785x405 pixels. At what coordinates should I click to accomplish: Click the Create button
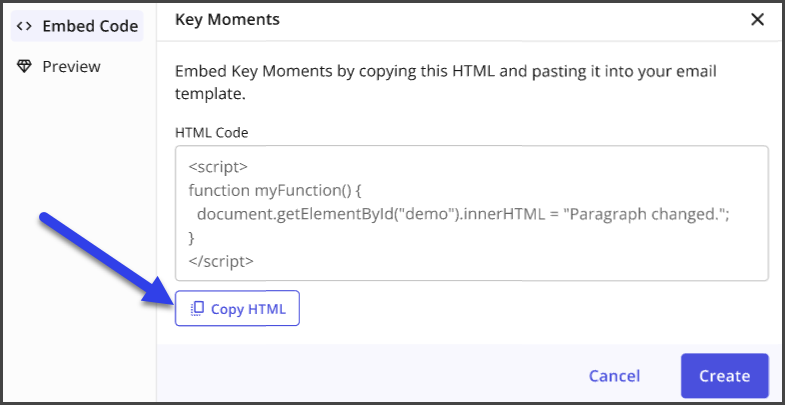[724, 376]
